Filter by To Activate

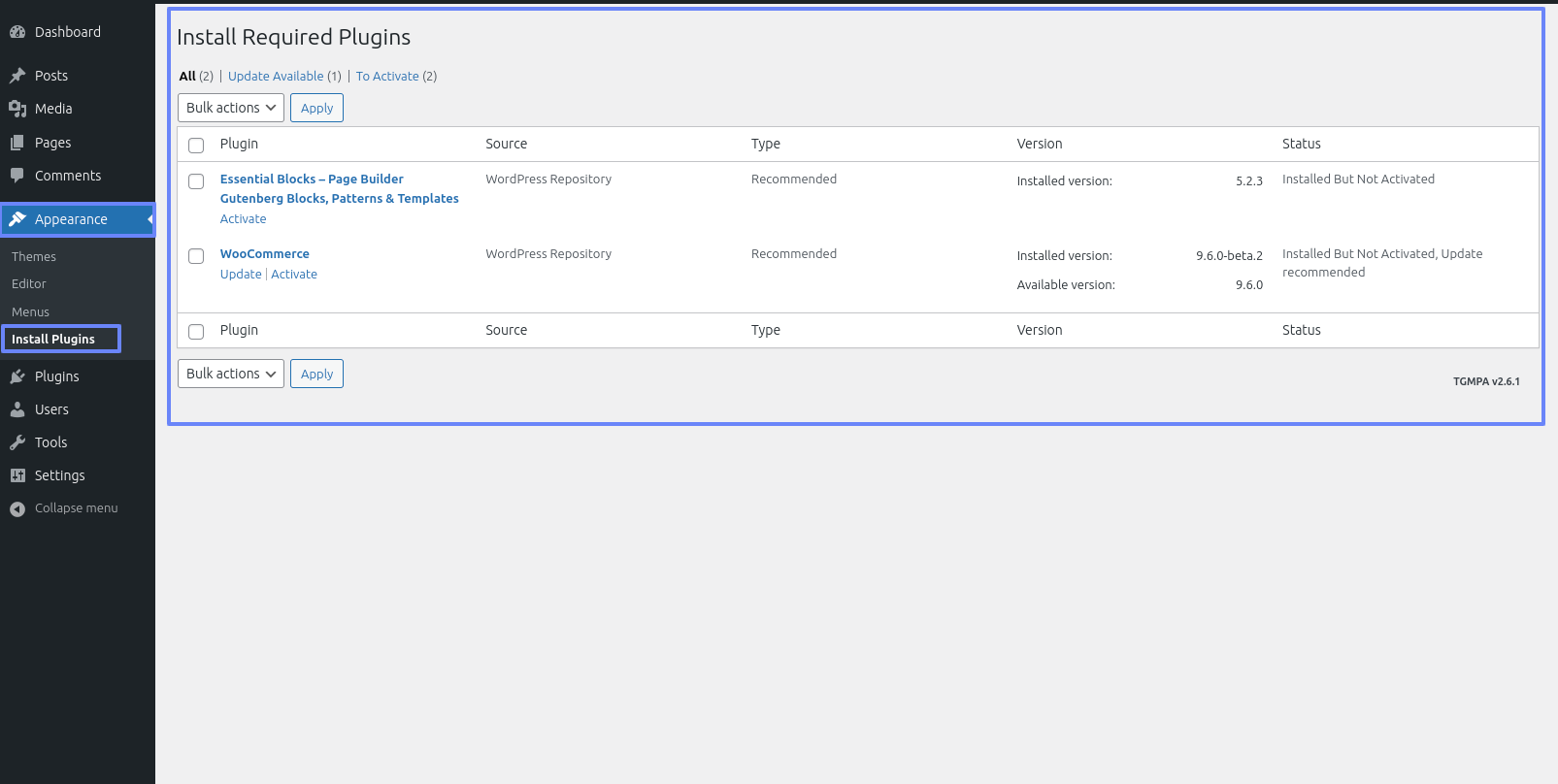(387, 76)
